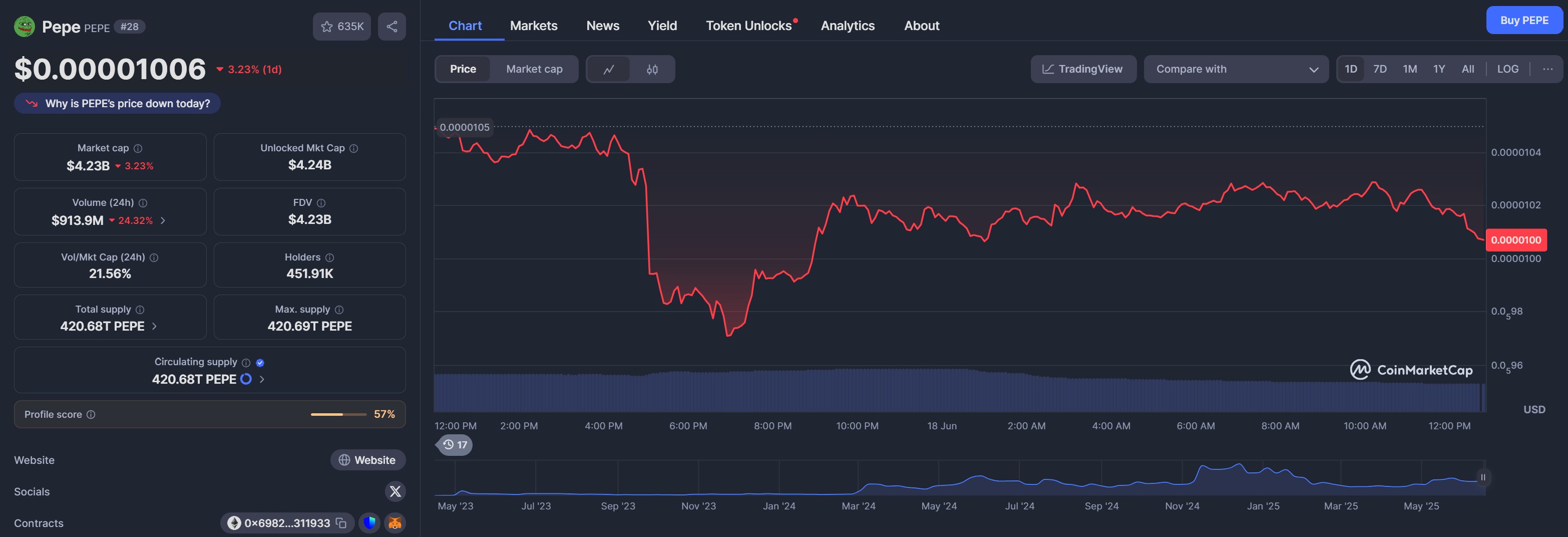Open Market cap info icon
Viewport: 1568px width, 537px height.
pos(138,148)
